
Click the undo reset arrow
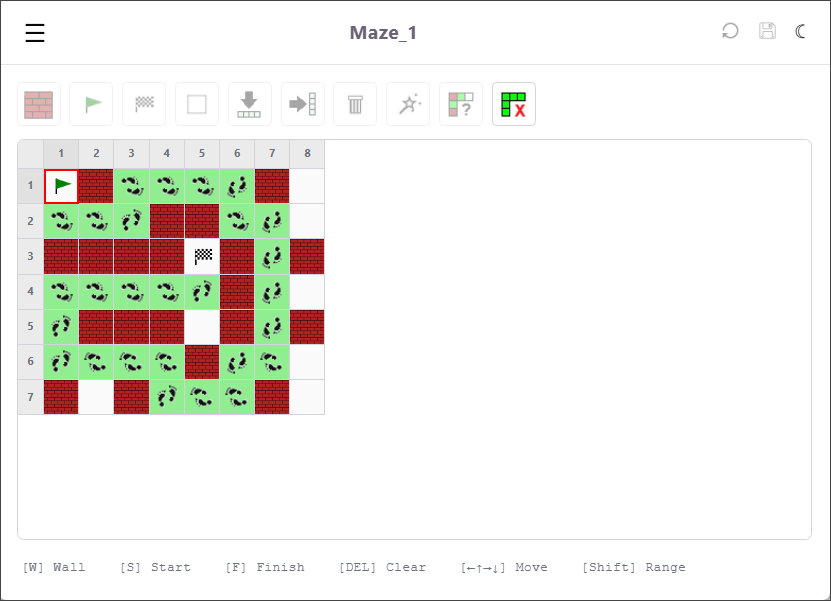click(x=729, y=31)
